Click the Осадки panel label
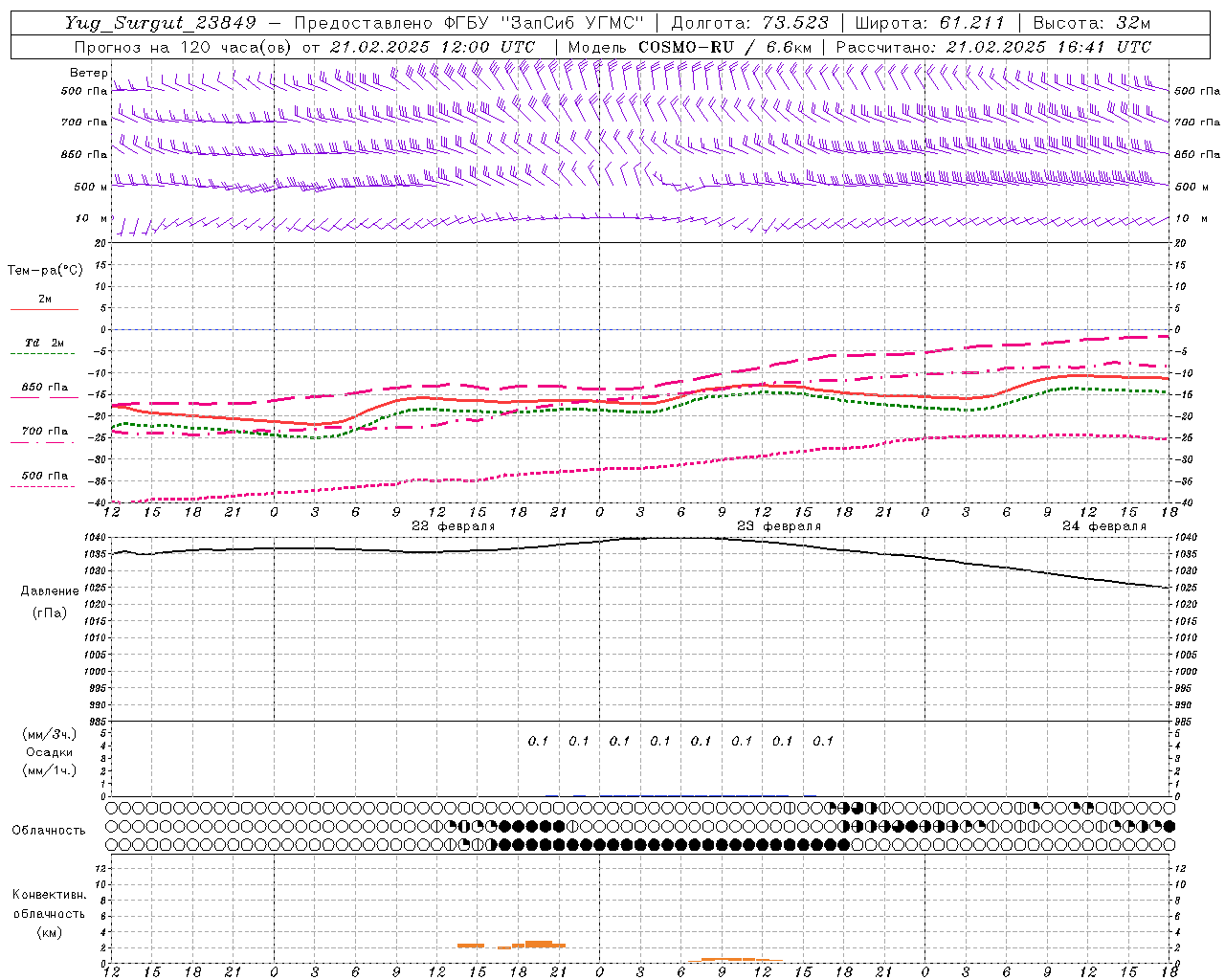This screenshot has width=1225, height=980. pyautogui.click(x=50, y=752)
